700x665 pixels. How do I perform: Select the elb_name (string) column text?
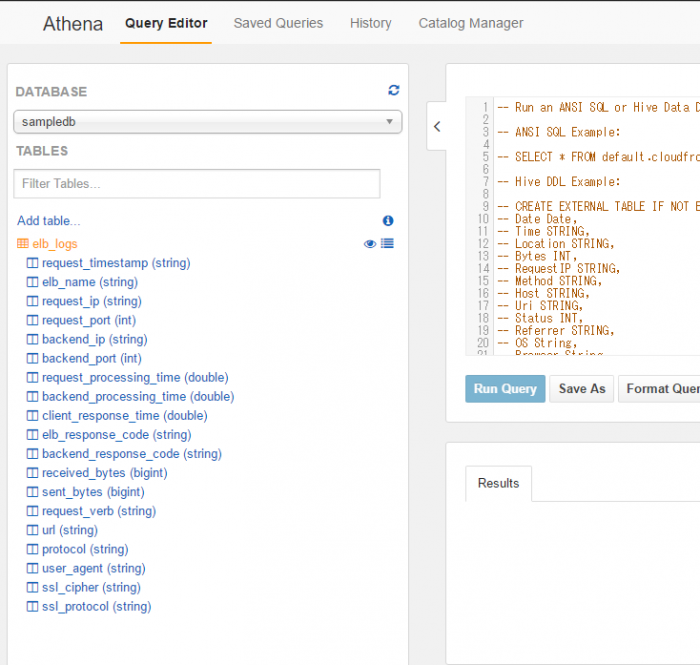[x=90, y=282]
